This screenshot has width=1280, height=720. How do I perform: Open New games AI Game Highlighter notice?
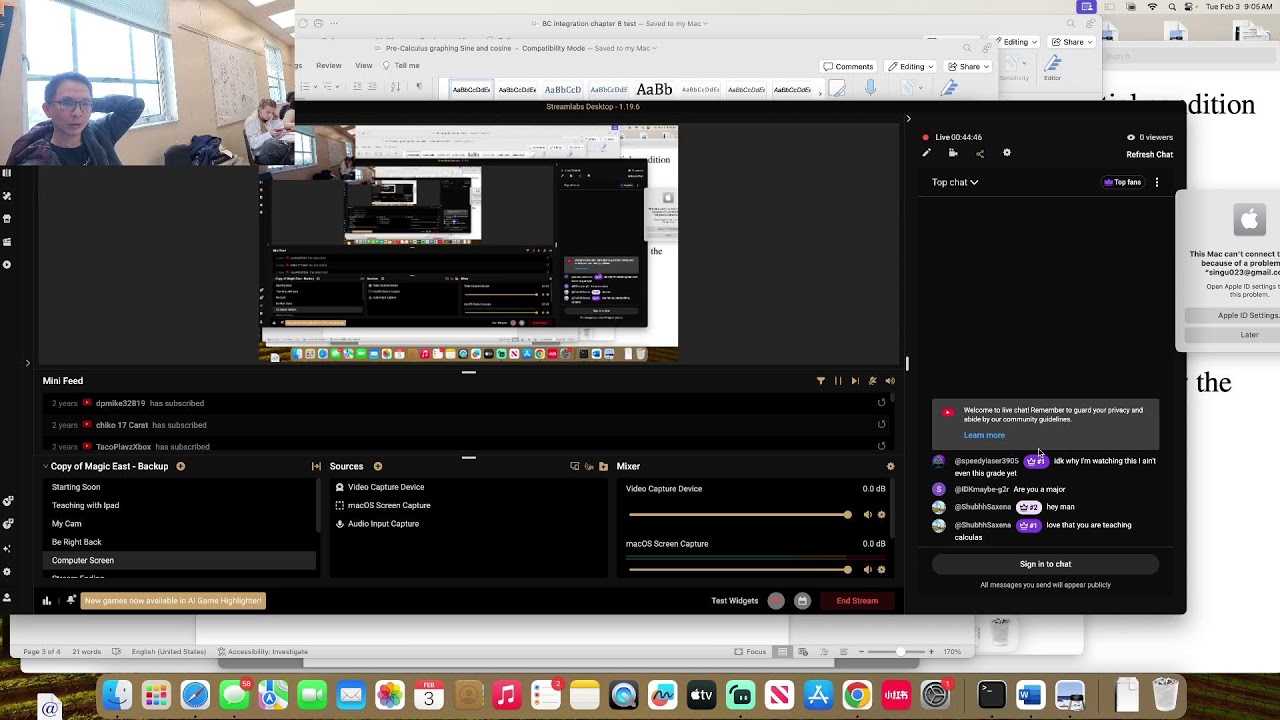click(174, 601)
